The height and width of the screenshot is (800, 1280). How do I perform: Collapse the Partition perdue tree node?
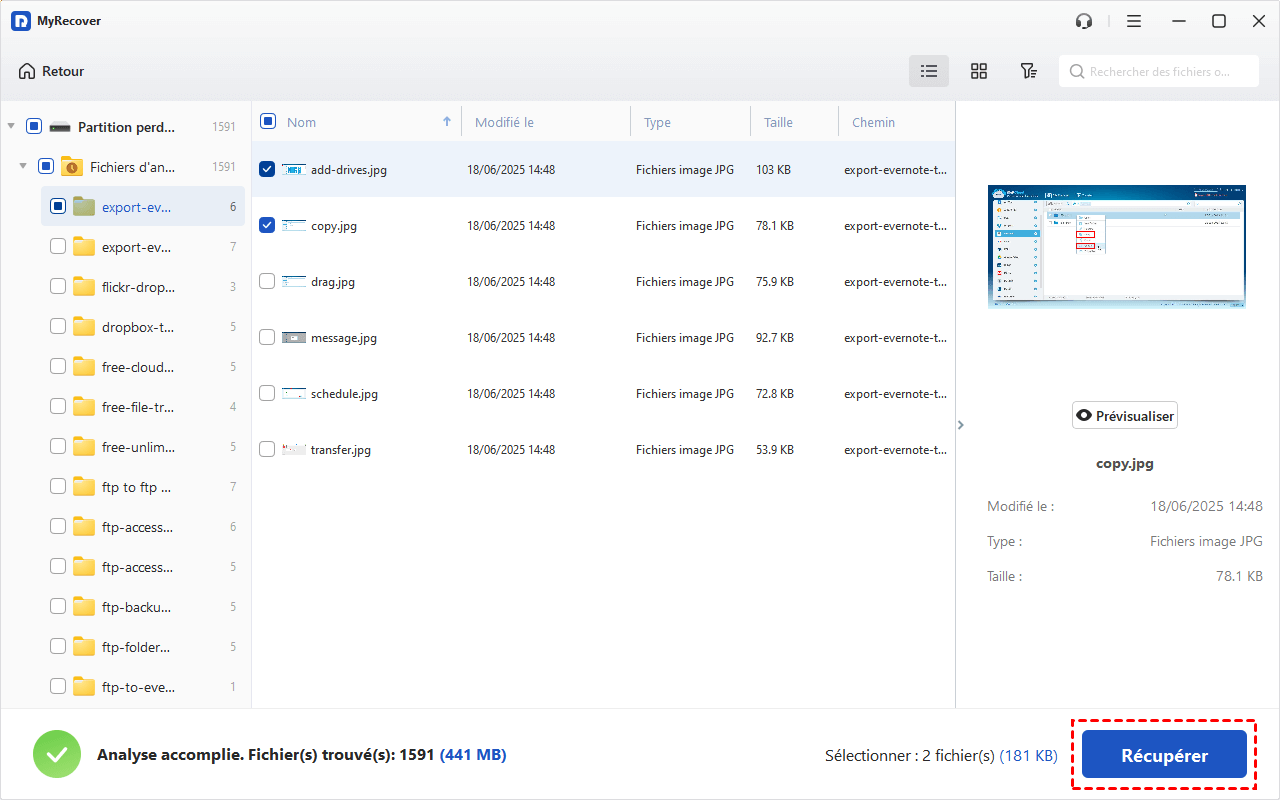(x=11, y=126)
